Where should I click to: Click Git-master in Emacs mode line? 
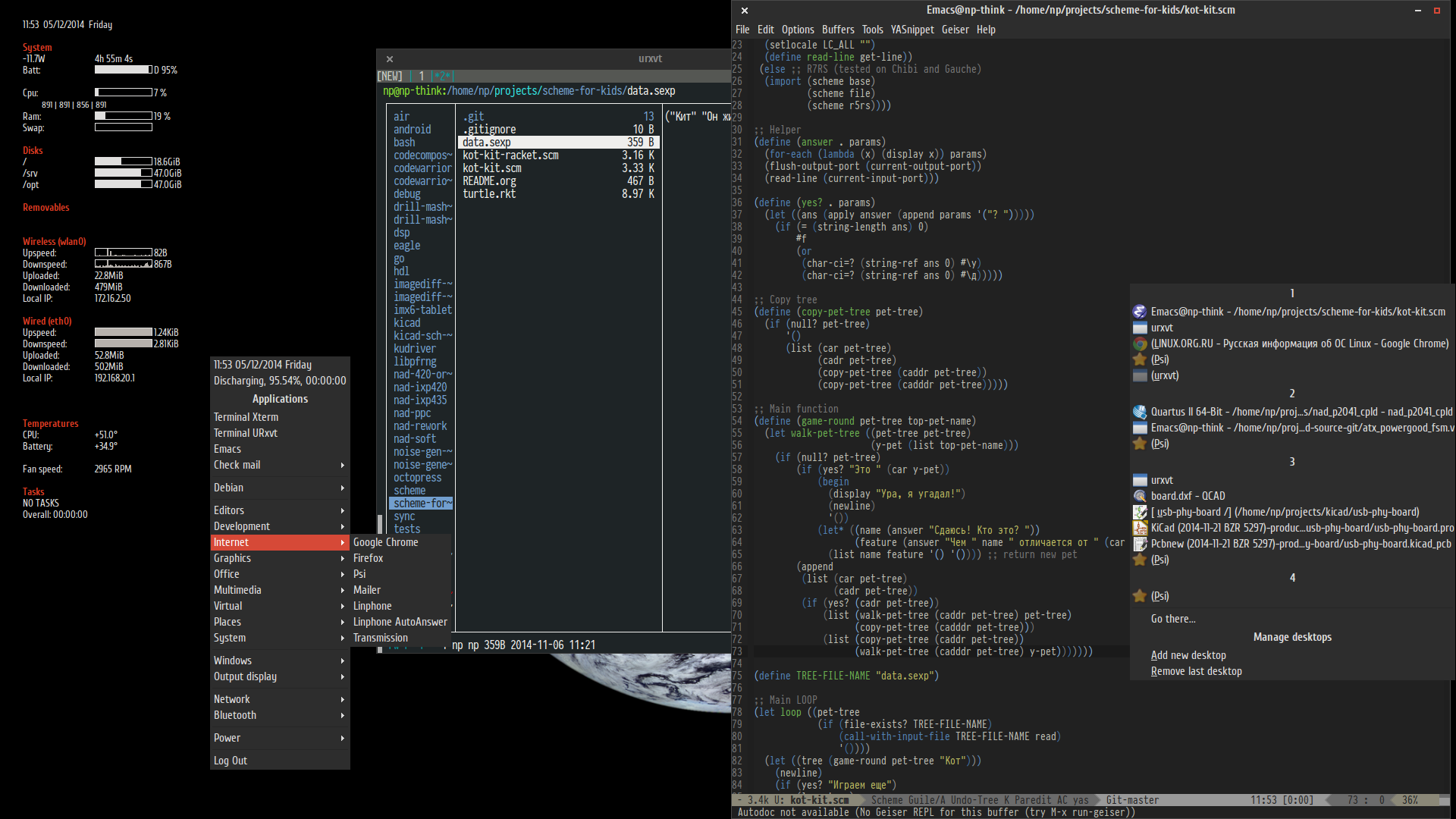(1132, 800)
